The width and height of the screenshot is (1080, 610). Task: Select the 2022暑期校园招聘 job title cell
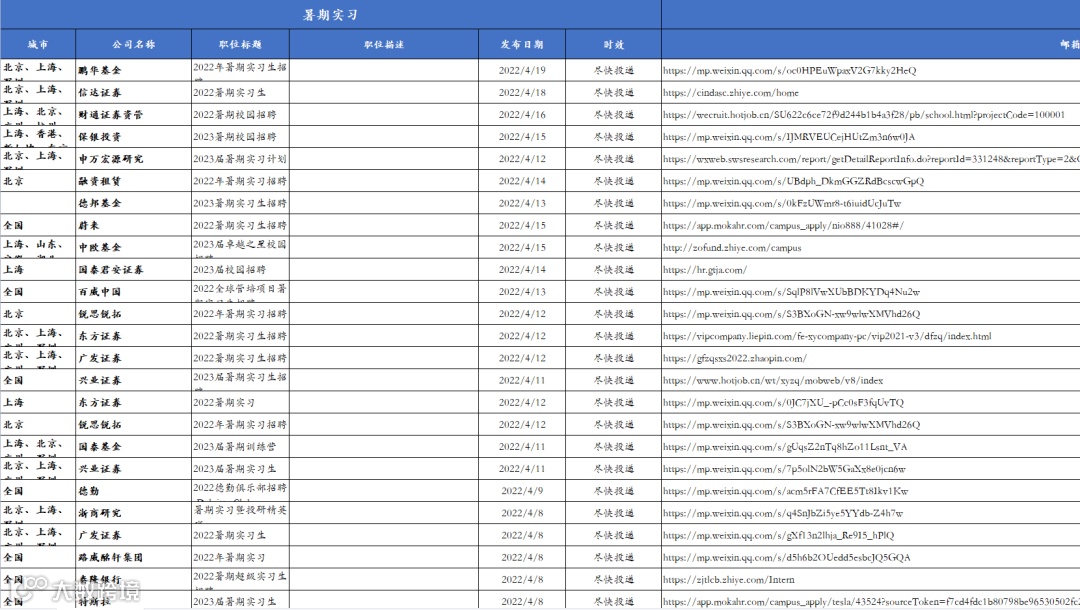pyautogui.click(x=240, y=114)
